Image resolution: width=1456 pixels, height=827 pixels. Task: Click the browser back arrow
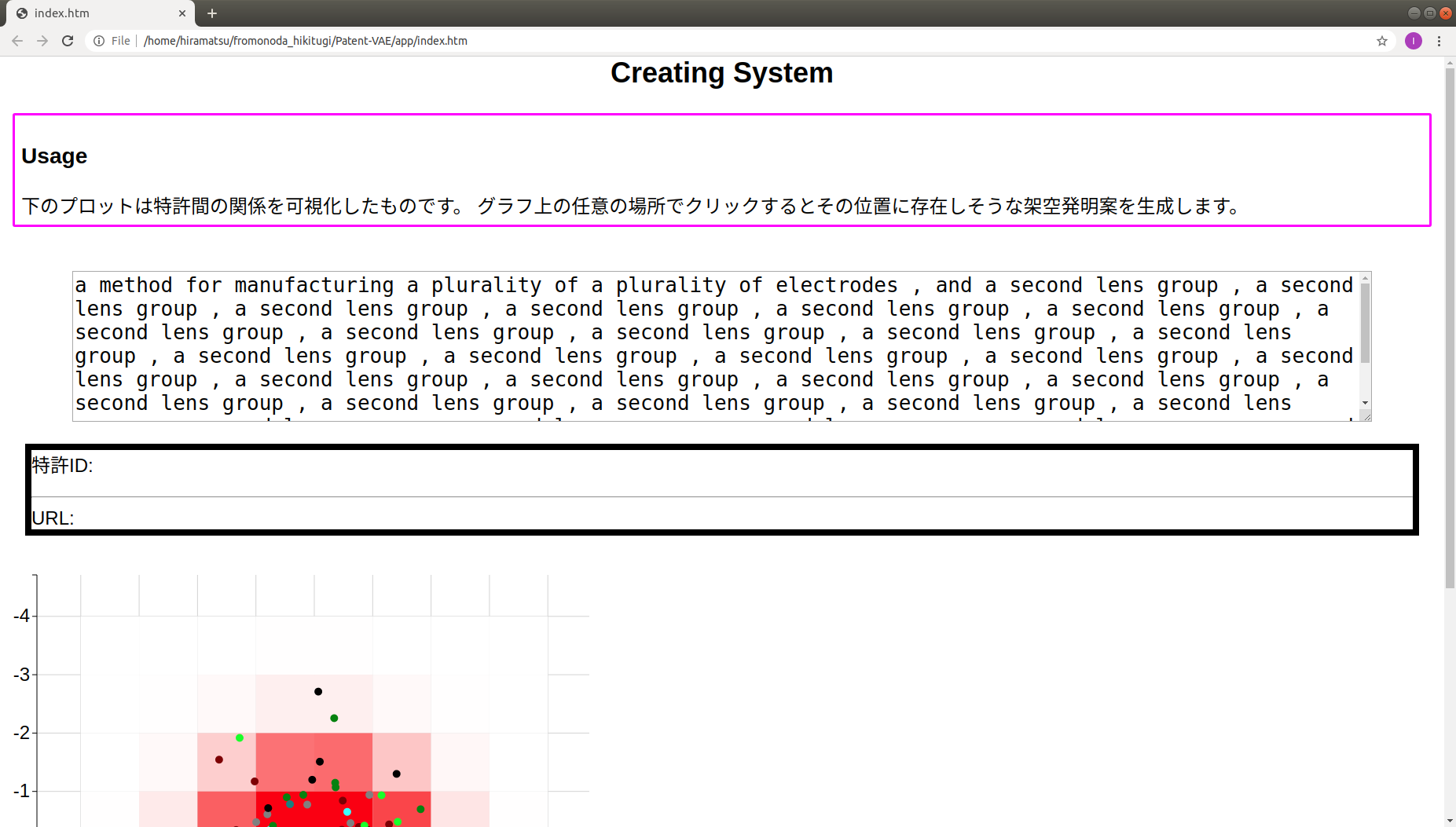coord(17,41)
